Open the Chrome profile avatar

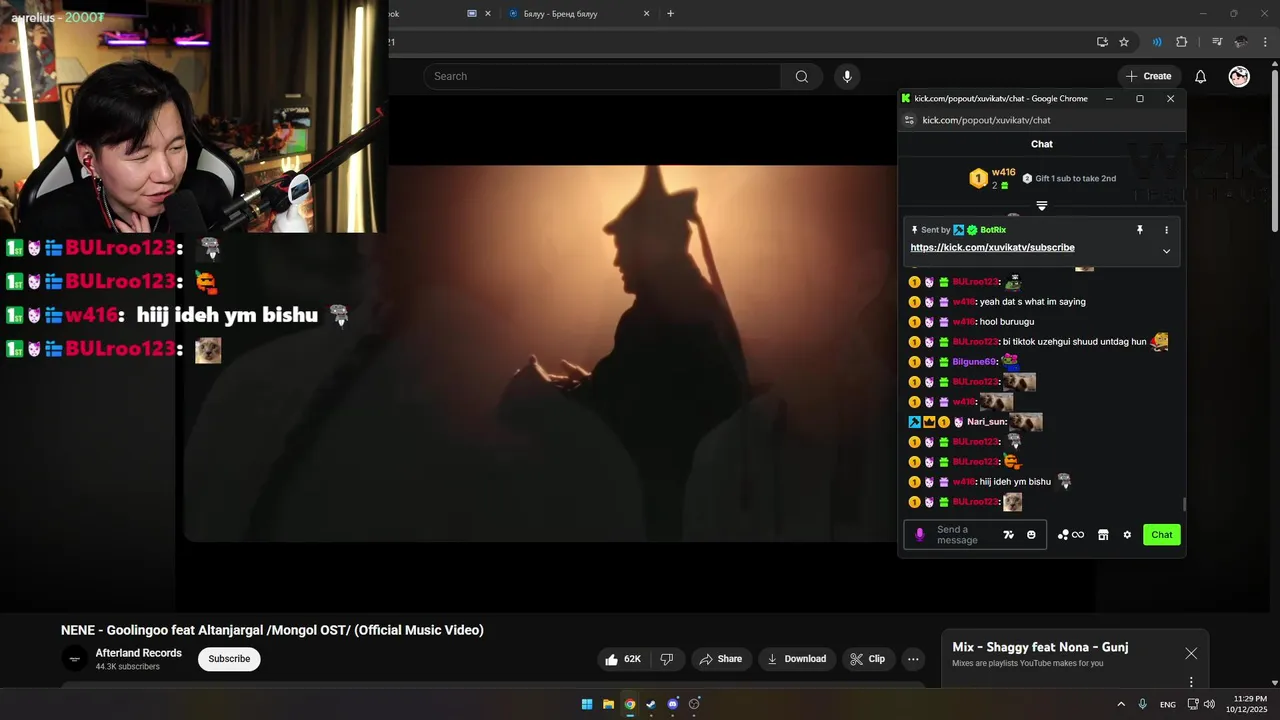coord(1241,42)
